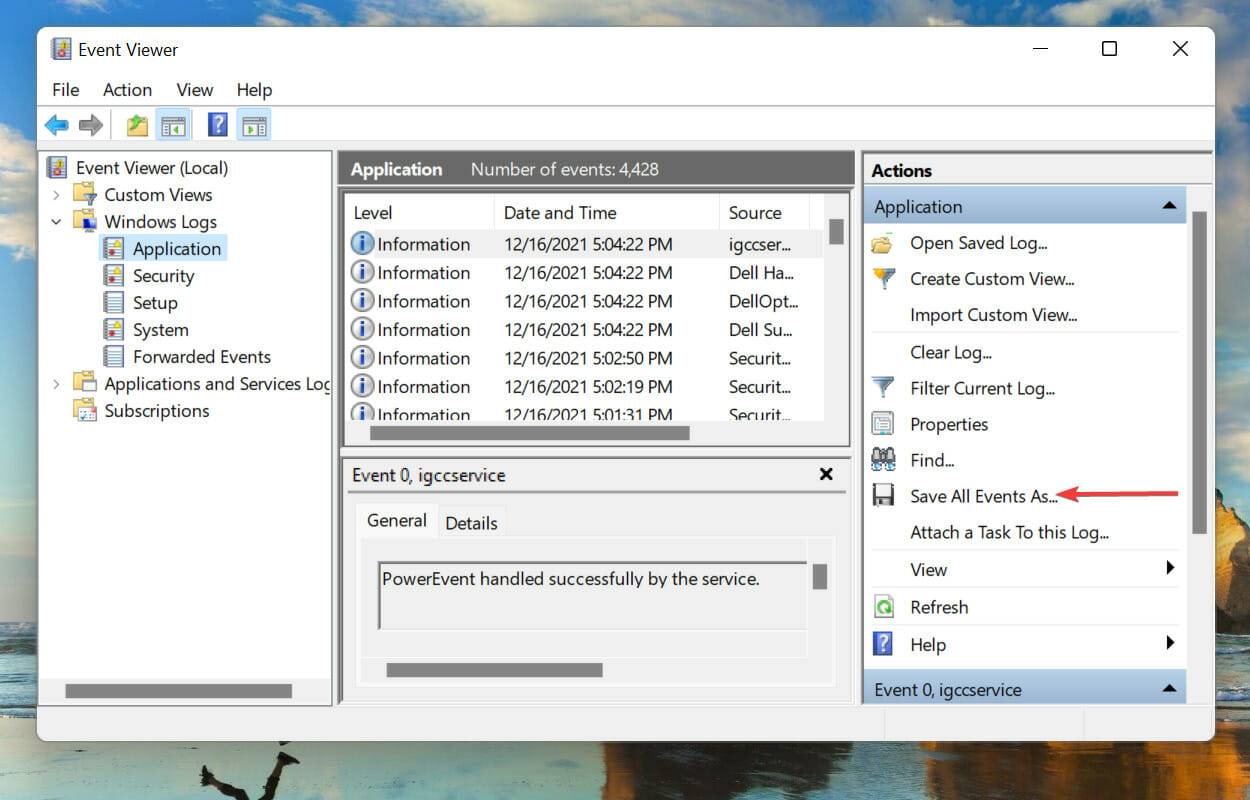Click the Actions pane vertical scrollbar
Image resolution: width=1250 pixels, height=800 pixels.
(1199, 372)
